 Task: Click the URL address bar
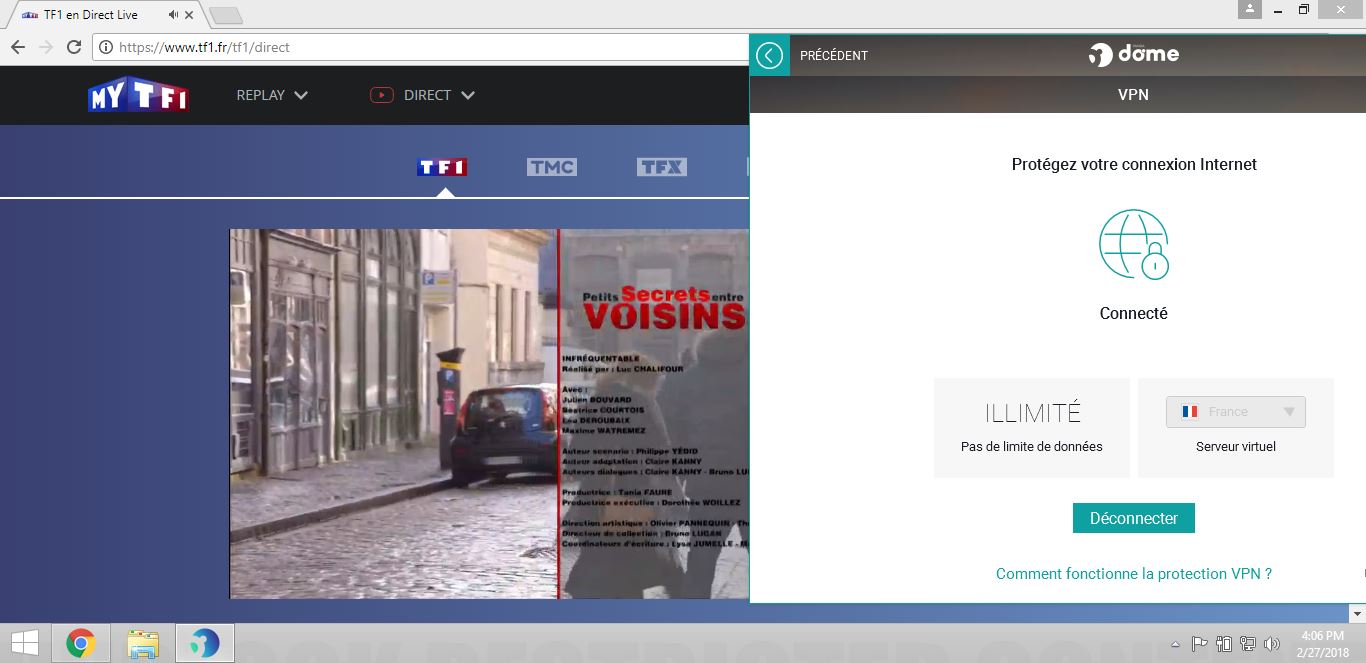point(420,47)
